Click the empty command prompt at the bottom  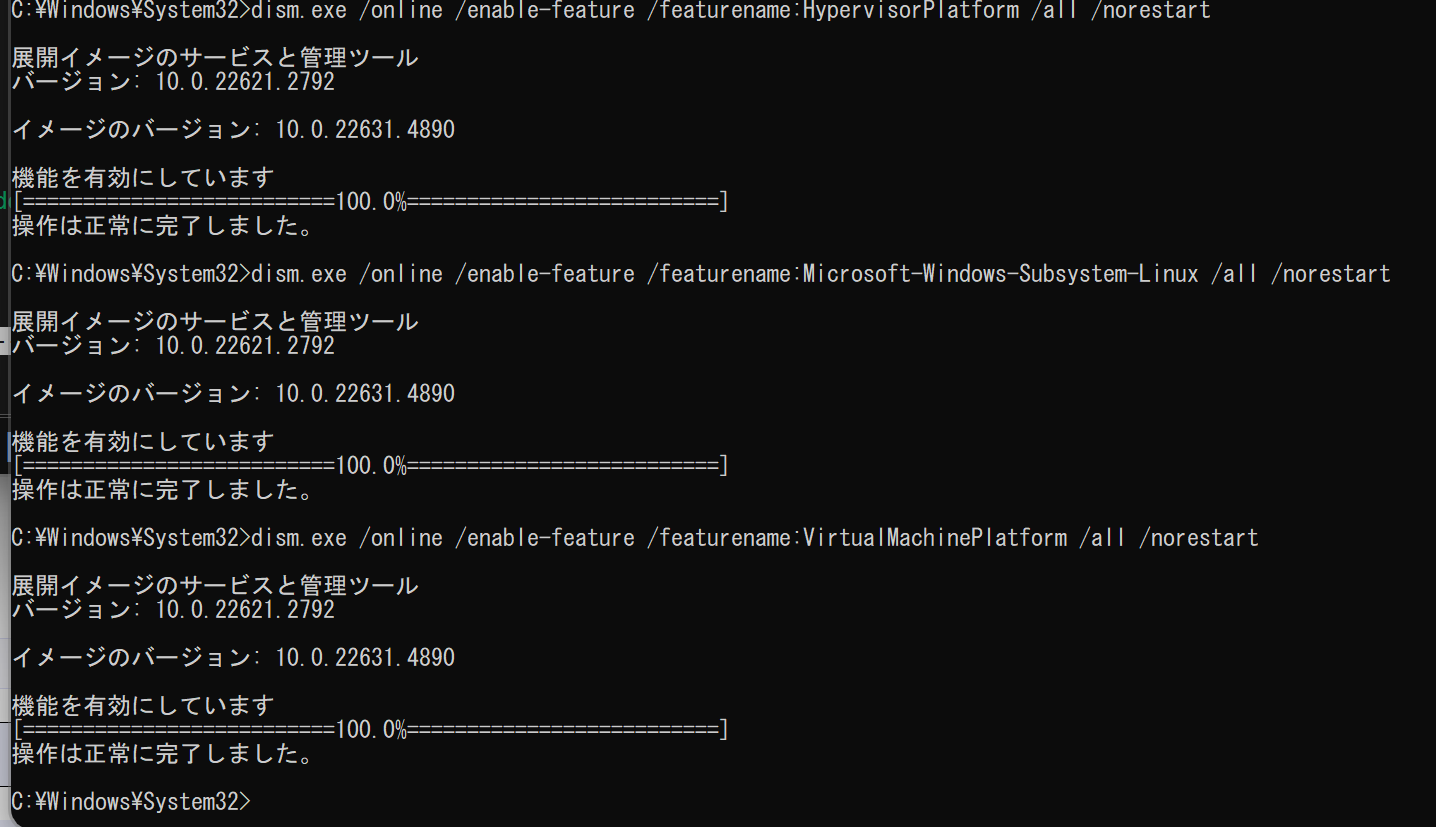[x=131, y=802]
